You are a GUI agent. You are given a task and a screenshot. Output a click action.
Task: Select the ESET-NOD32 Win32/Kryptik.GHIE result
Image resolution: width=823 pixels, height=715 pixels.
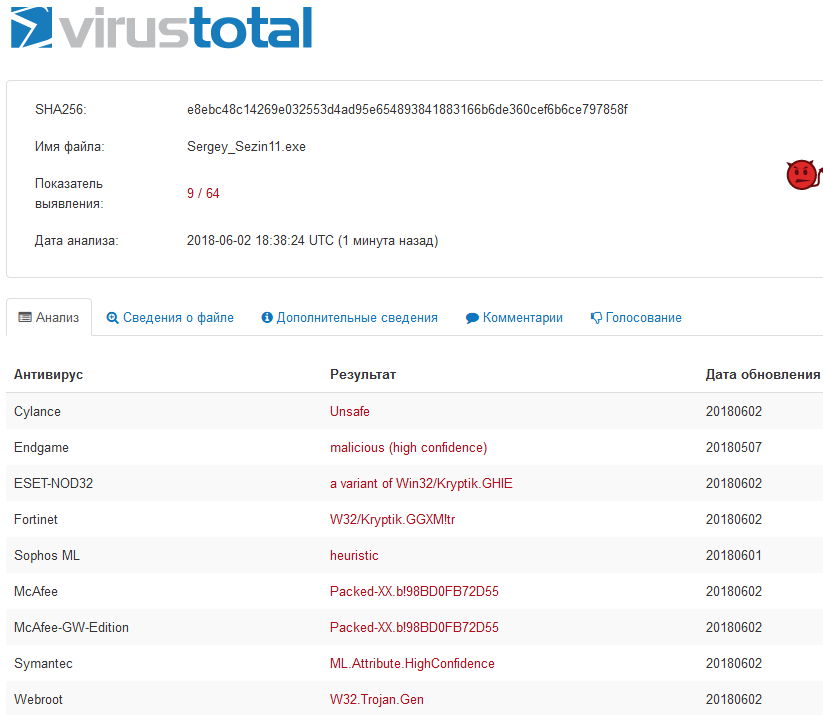[421, 483]
